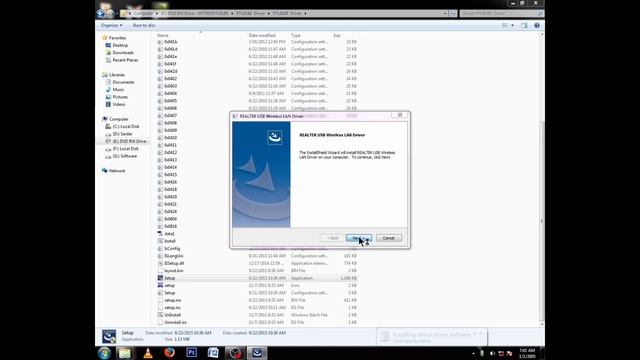The width and height of the screenshot is (640, 360).
Task: Select the Uninstall.iss file
Action: [x=175, y=322]
